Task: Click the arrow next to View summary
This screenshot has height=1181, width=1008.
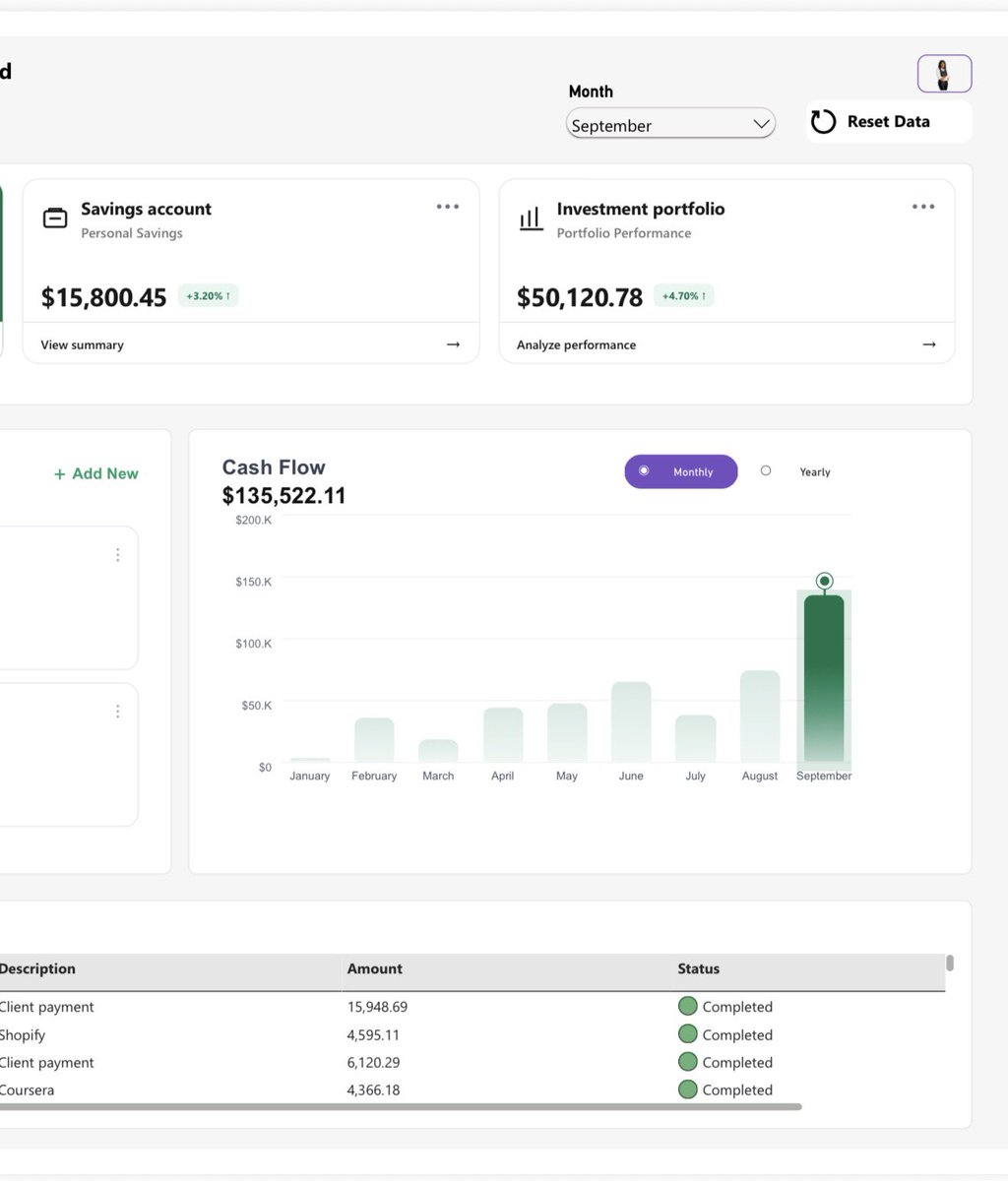Action: tap(453, 344)
